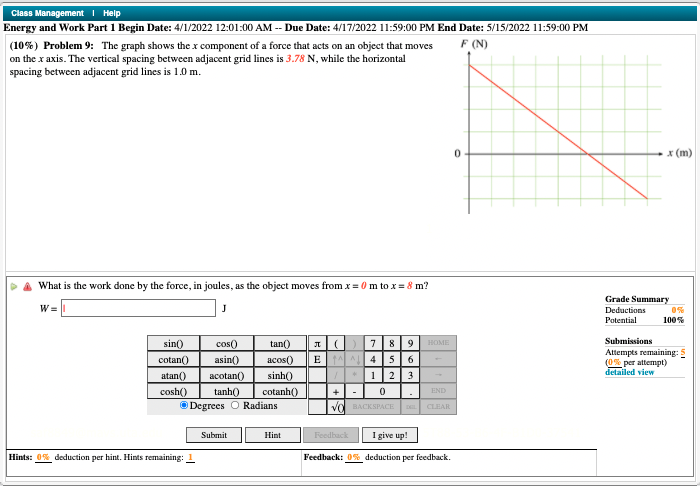Viewport: 700px width, 486px height.
Task: Click the square root keypad button
Action: (336, 407)
